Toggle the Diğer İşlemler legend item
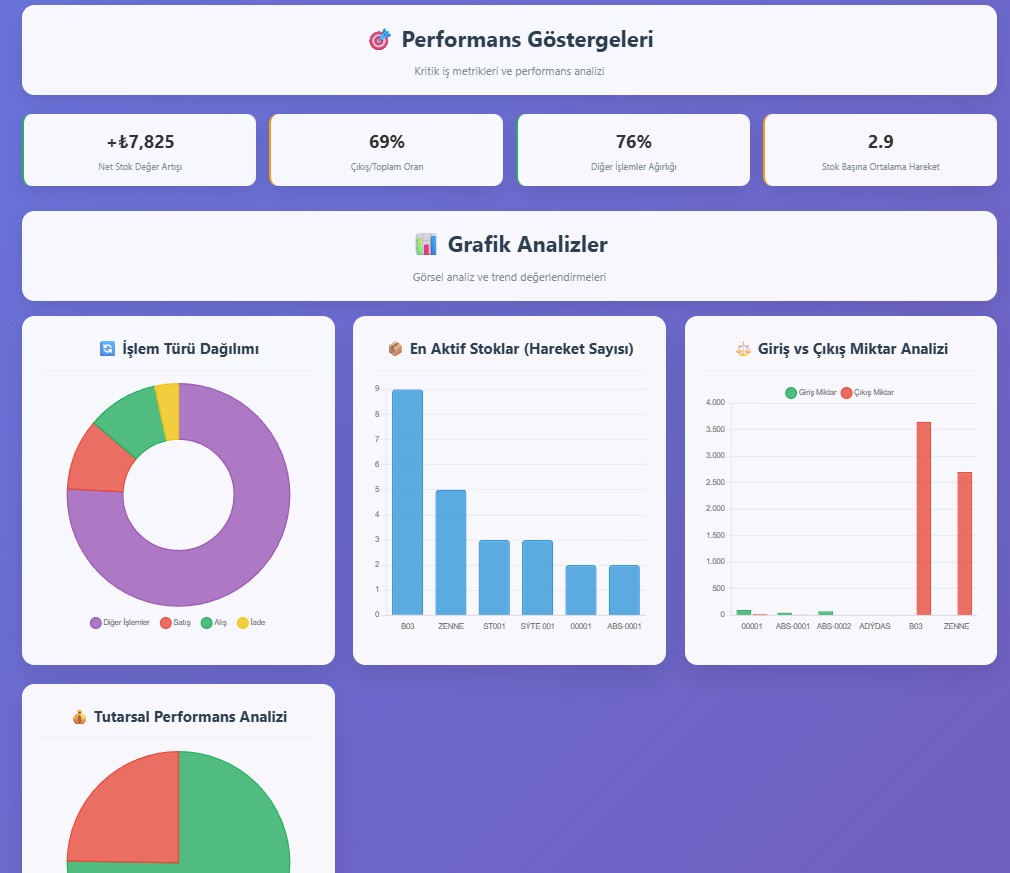The image size is (1010, 873). click(x=120, y=622)
